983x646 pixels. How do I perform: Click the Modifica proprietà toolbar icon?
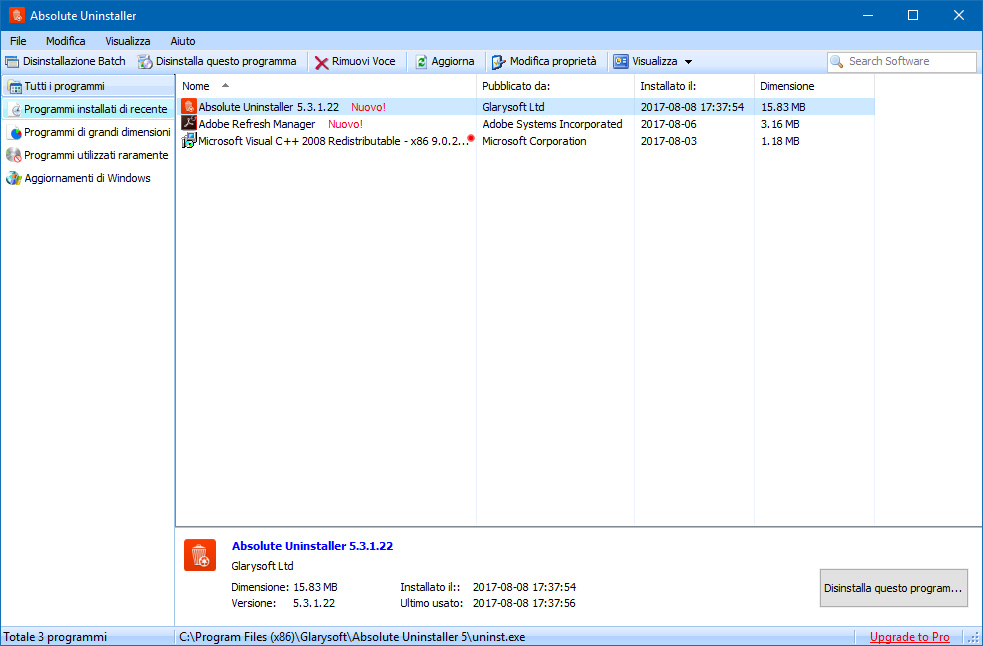[498, 62]
